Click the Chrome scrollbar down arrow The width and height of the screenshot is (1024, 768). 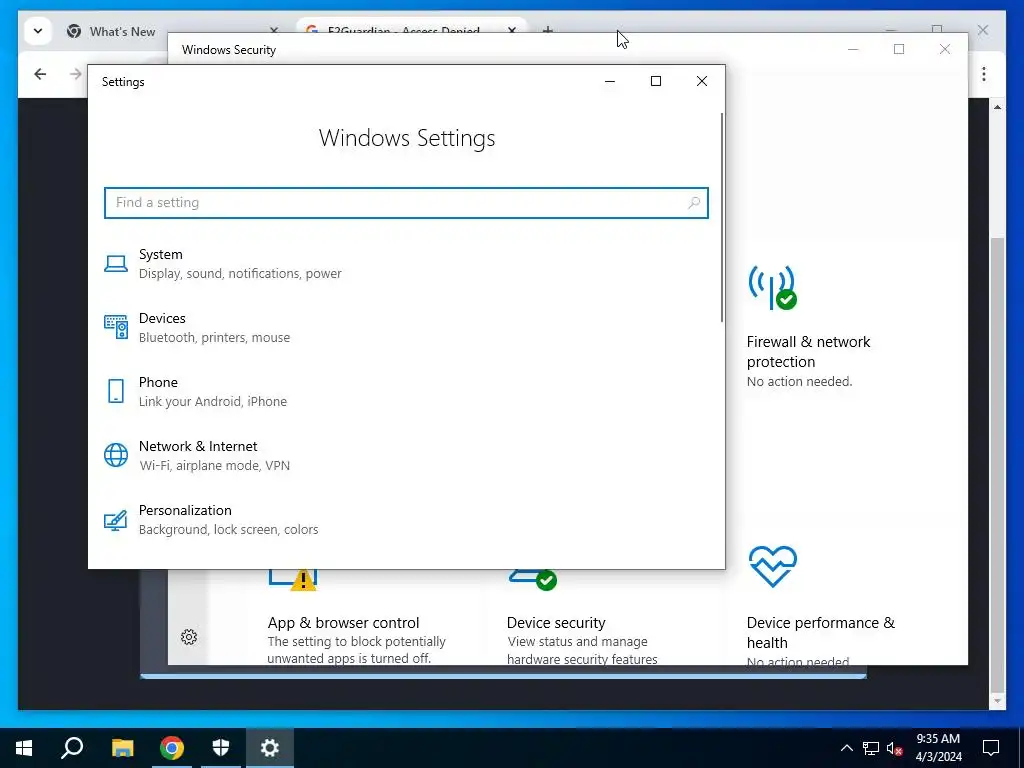point(997,701)
